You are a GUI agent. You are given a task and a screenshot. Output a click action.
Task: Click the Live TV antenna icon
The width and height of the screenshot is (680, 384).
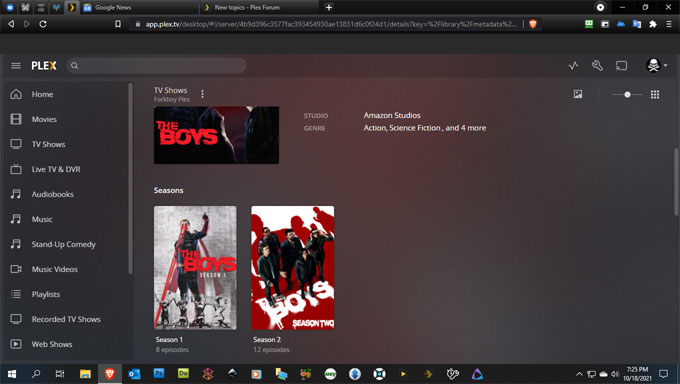tap(16, 169)
